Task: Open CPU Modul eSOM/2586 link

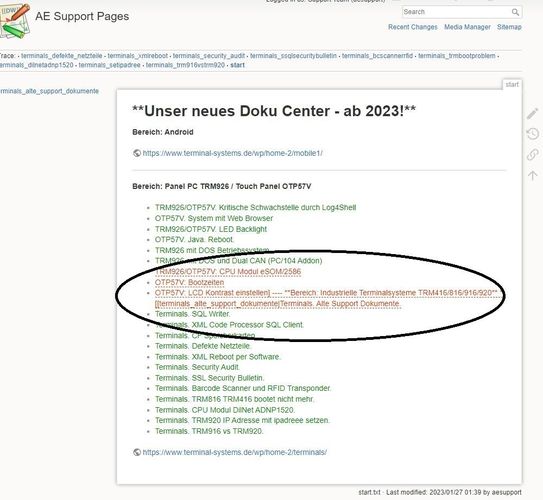Action: coord(228,271)
